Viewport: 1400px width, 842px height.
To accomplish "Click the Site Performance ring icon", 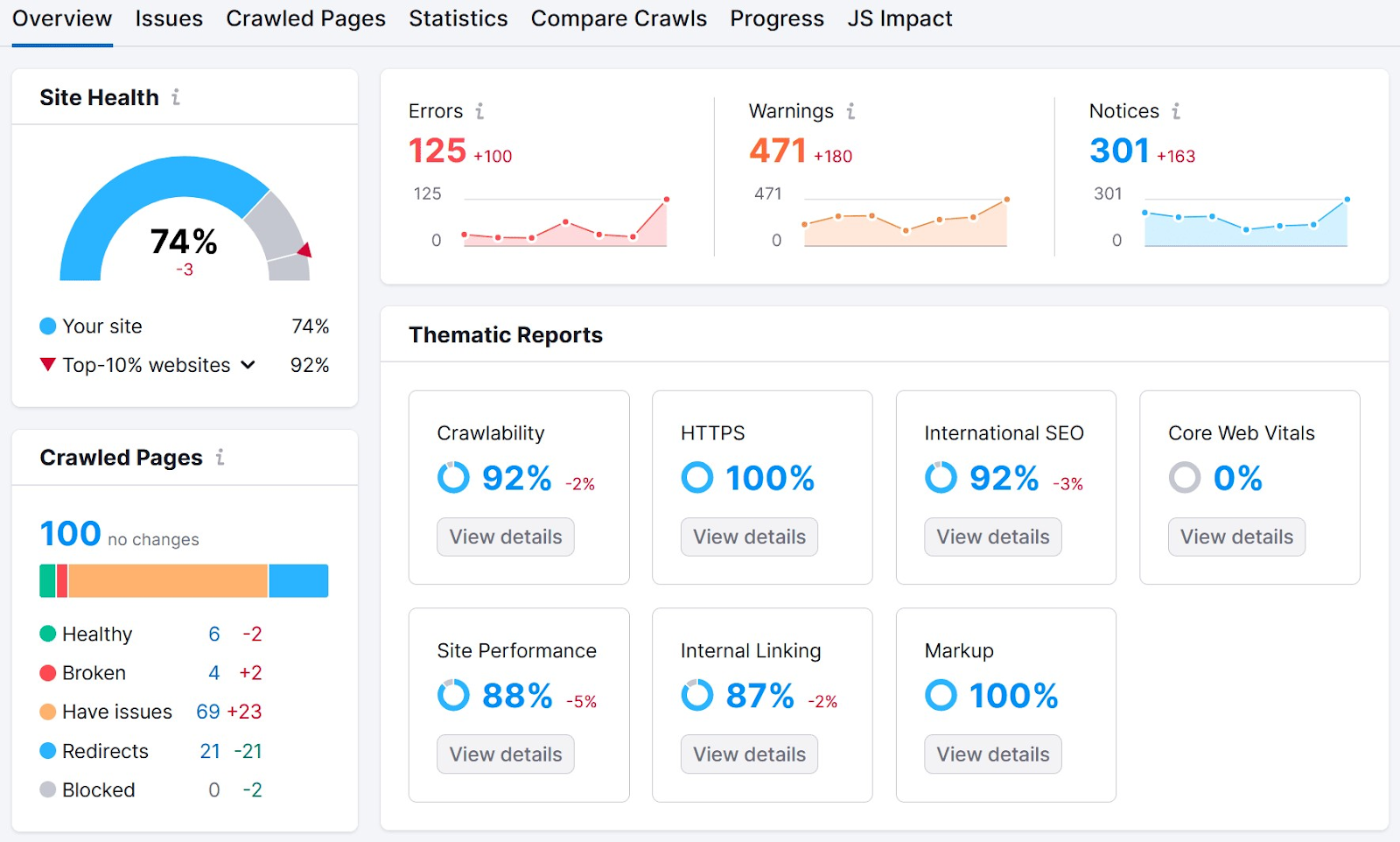I will point(453,696).
